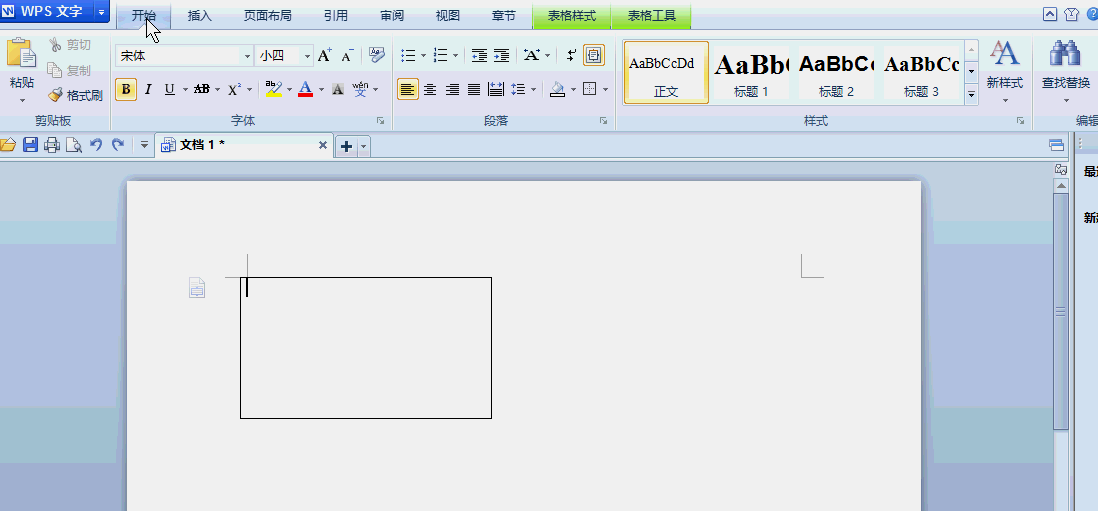Switch to the 插入 tab
The image size is (1098, 511).
pos(200,15)
